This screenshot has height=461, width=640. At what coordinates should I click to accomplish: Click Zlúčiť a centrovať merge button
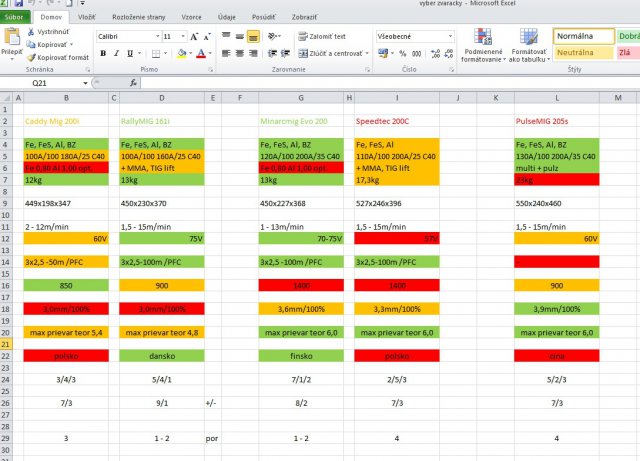[330, 53]
